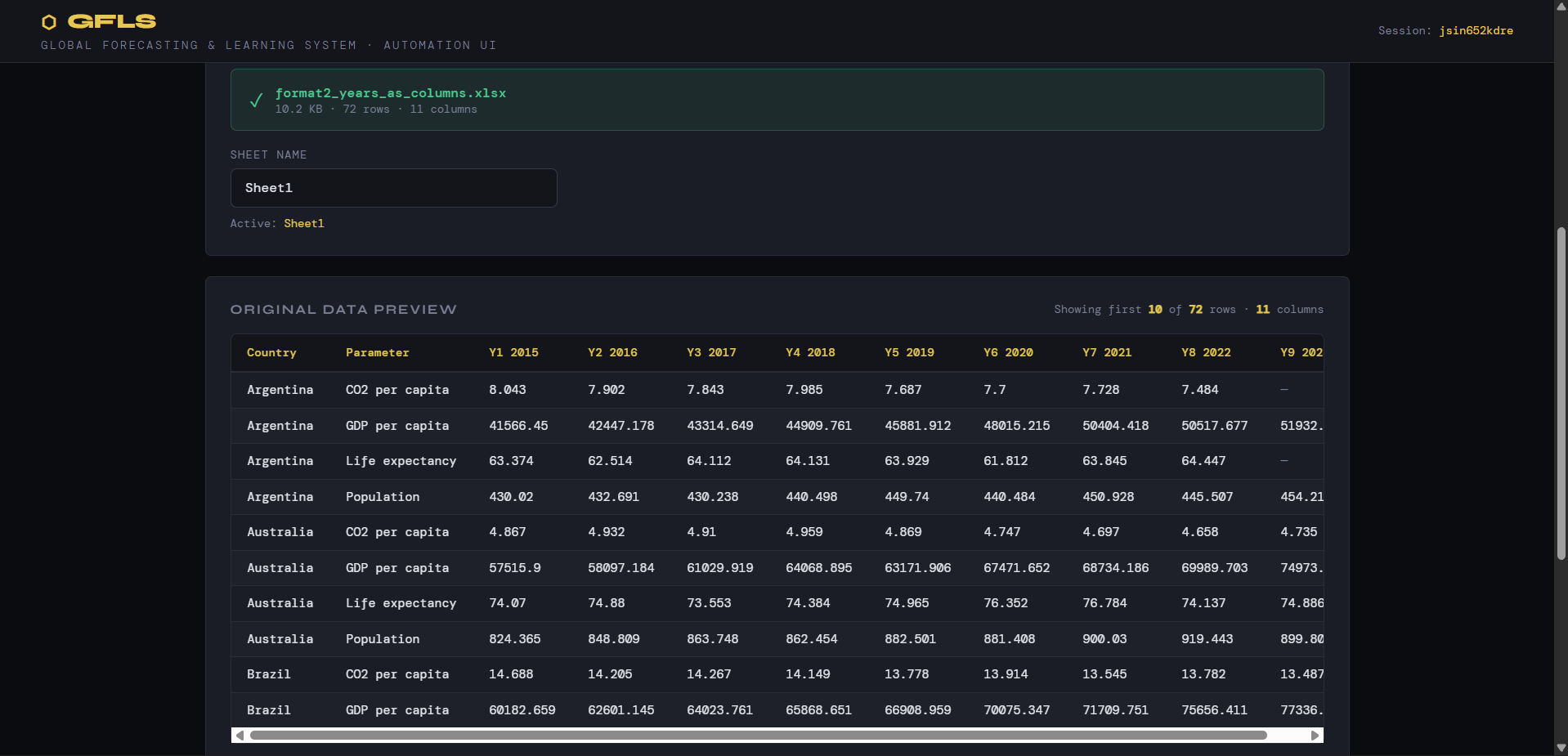Click the Parameter column header
This screenshot has height=756, width=1568.
tap(377, 352)
